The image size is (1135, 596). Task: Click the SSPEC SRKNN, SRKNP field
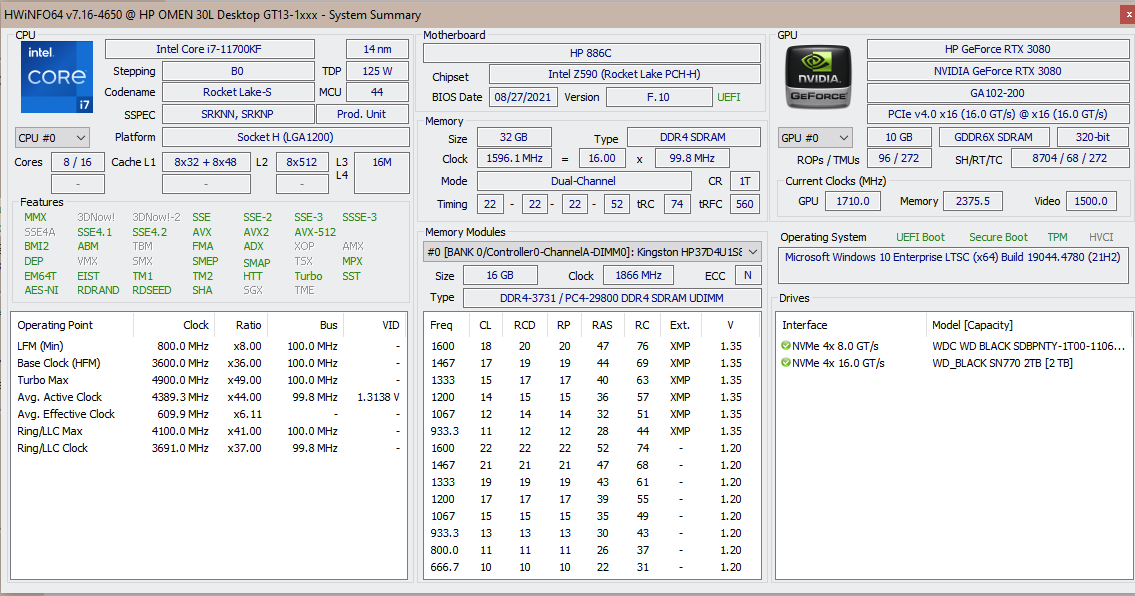tap(237, 114)
